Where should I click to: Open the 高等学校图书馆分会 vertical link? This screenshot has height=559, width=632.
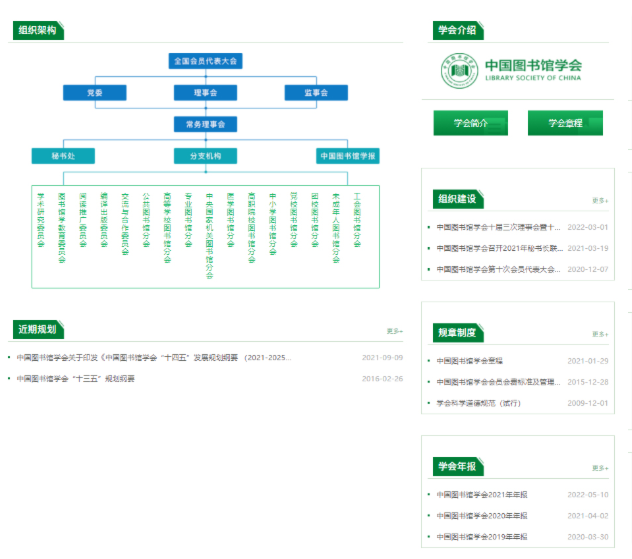coord(167,228)
